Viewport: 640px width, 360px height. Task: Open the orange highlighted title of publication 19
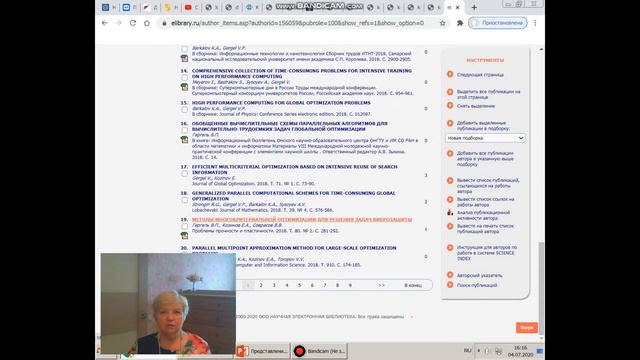(x=302, y=220)
